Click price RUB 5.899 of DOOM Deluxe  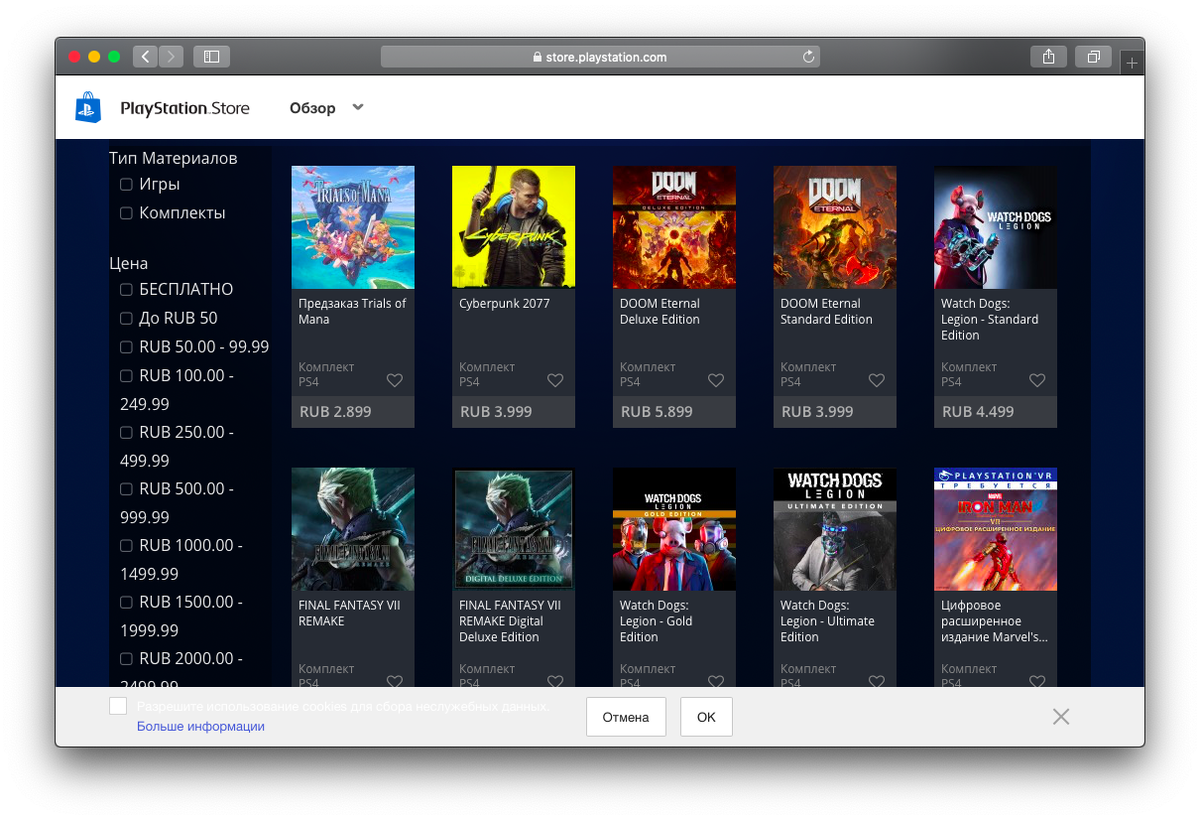[x=657, y=412]
